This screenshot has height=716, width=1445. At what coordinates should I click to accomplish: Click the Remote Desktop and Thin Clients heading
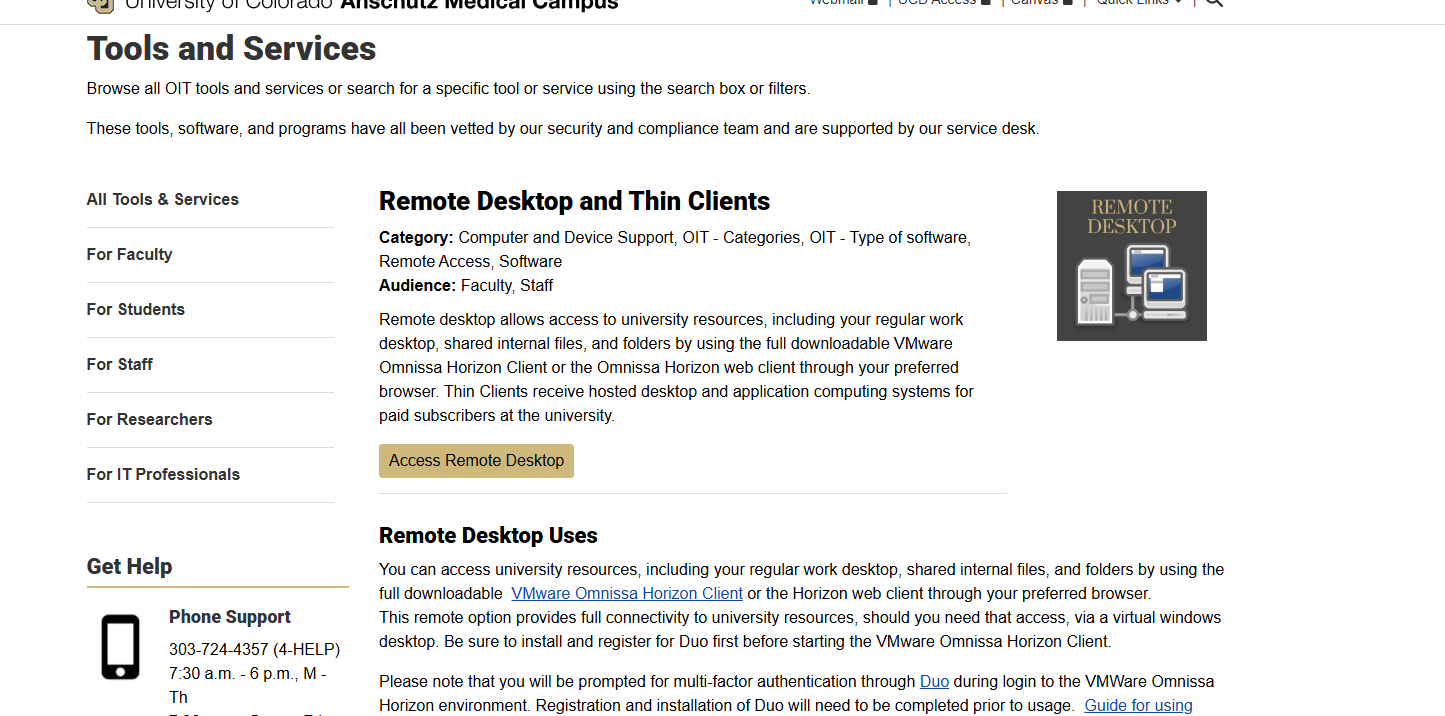click(x=574, y=201)
